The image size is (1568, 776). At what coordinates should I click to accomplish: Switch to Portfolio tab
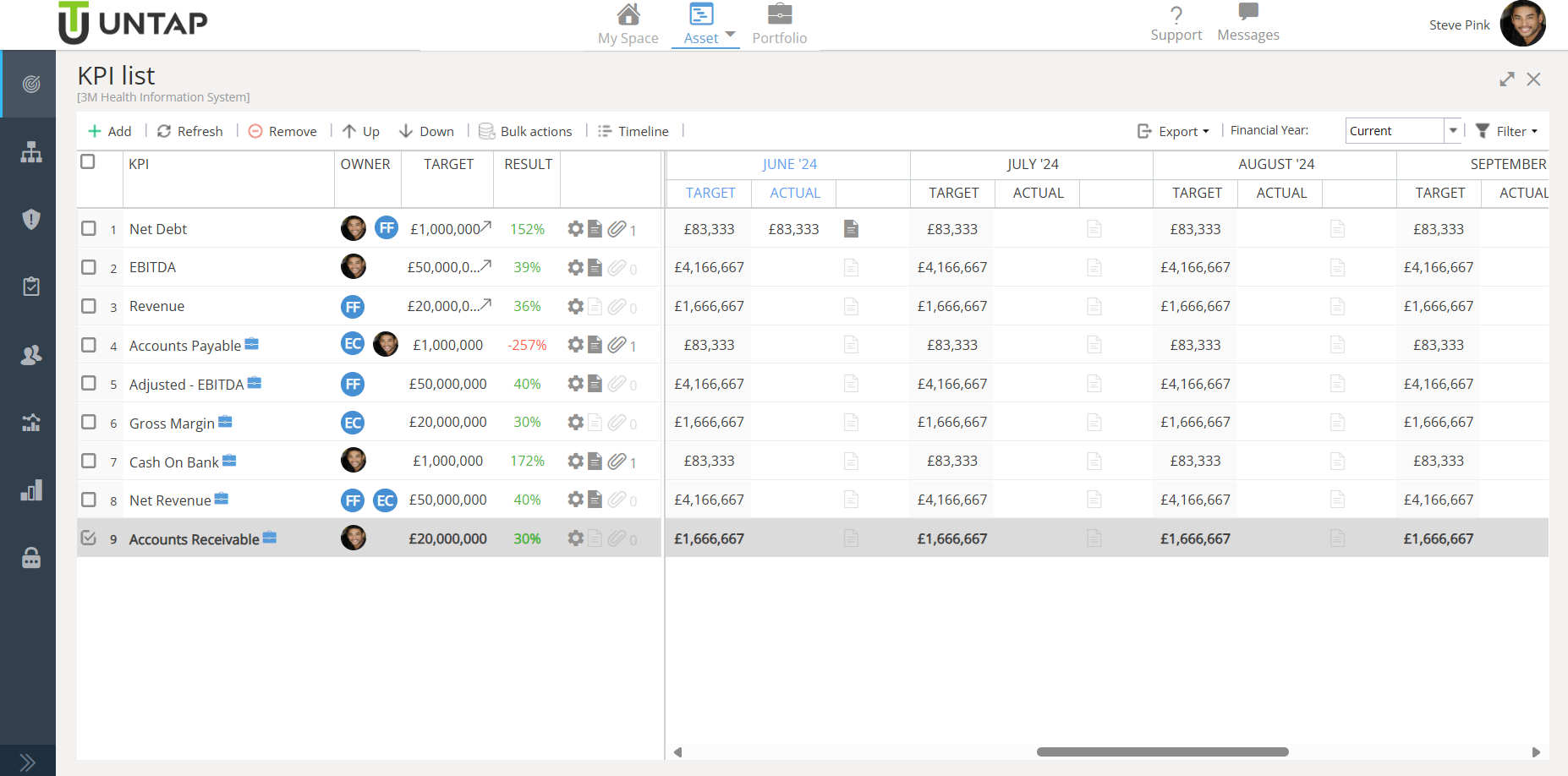[x=779, y=25]
